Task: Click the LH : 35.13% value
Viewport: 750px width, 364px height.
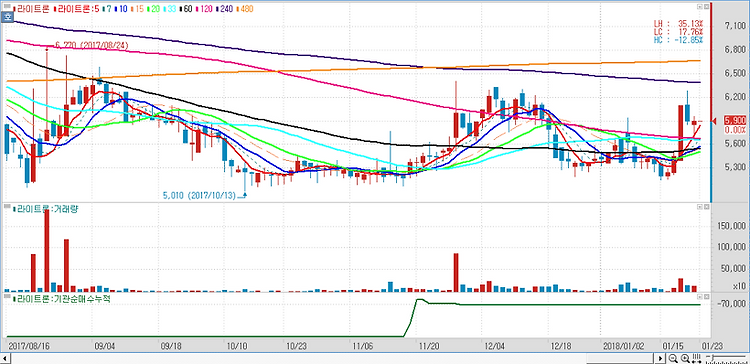Action: (679, 24)
